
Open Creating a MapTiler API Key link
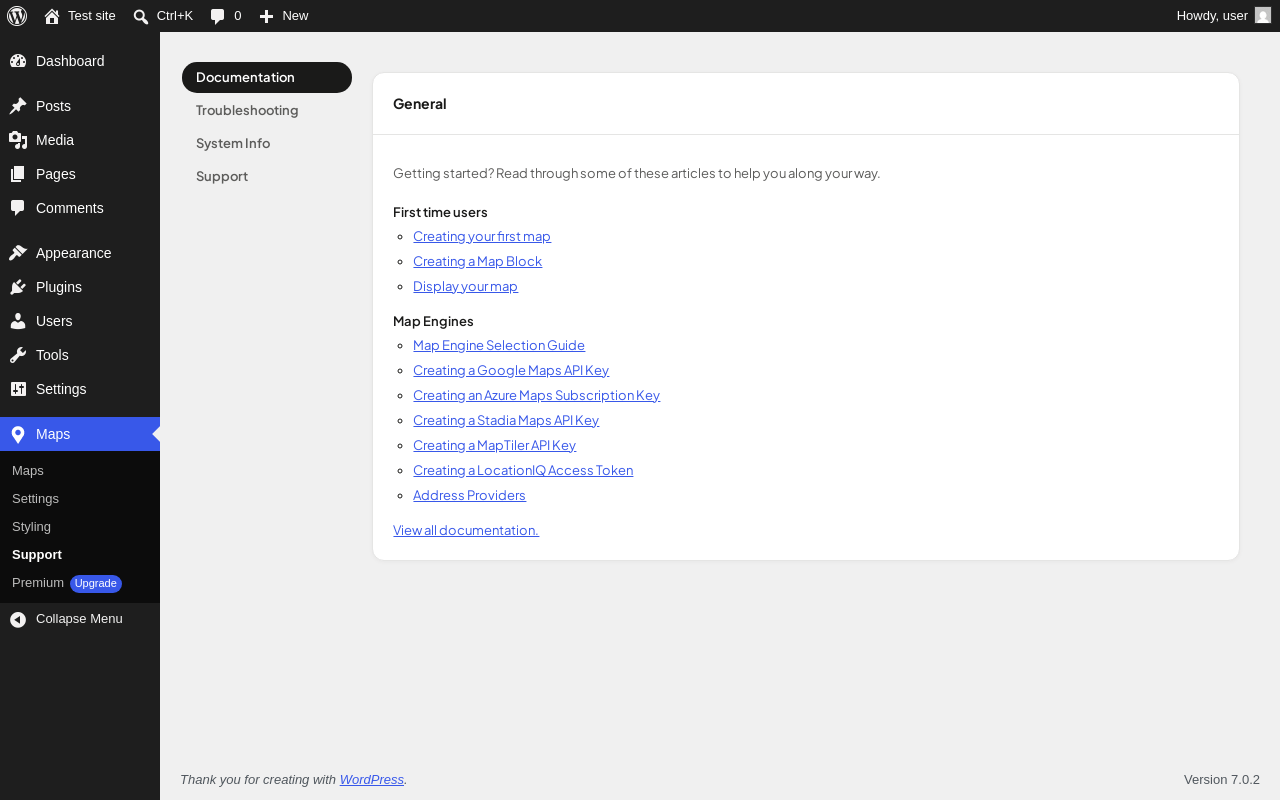[x=494, y=445]
